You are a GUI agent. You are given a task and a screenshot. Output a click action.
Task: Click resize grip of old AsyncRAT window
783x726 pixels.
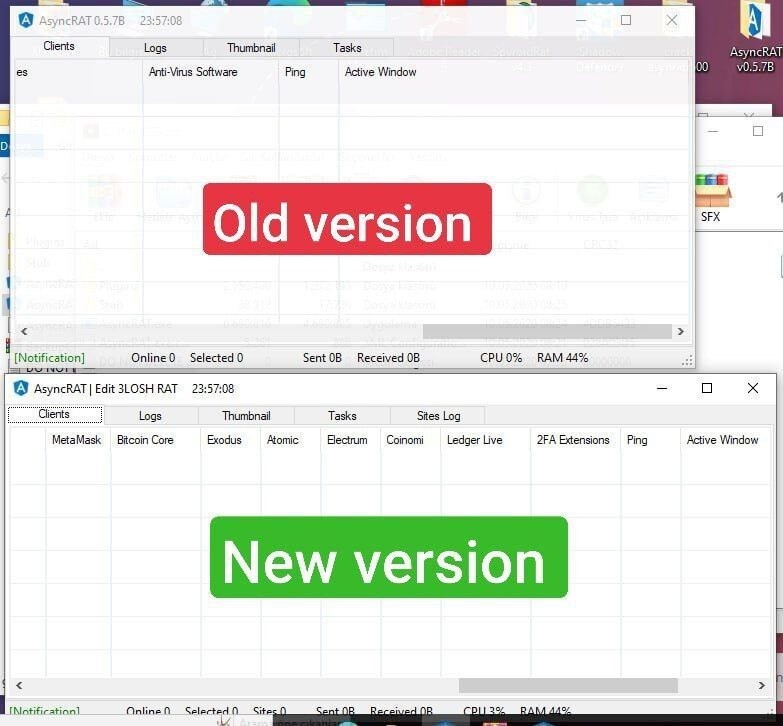(687, 361)
